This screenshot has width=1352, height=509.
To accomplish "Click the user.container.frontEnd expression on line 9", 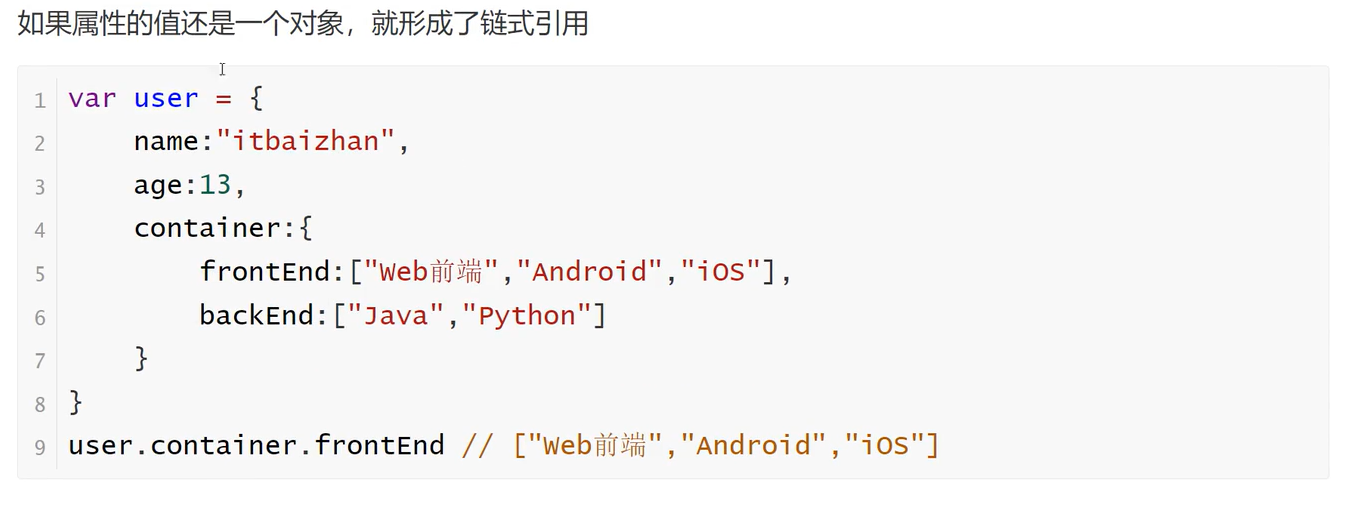I will pos(256,445).
